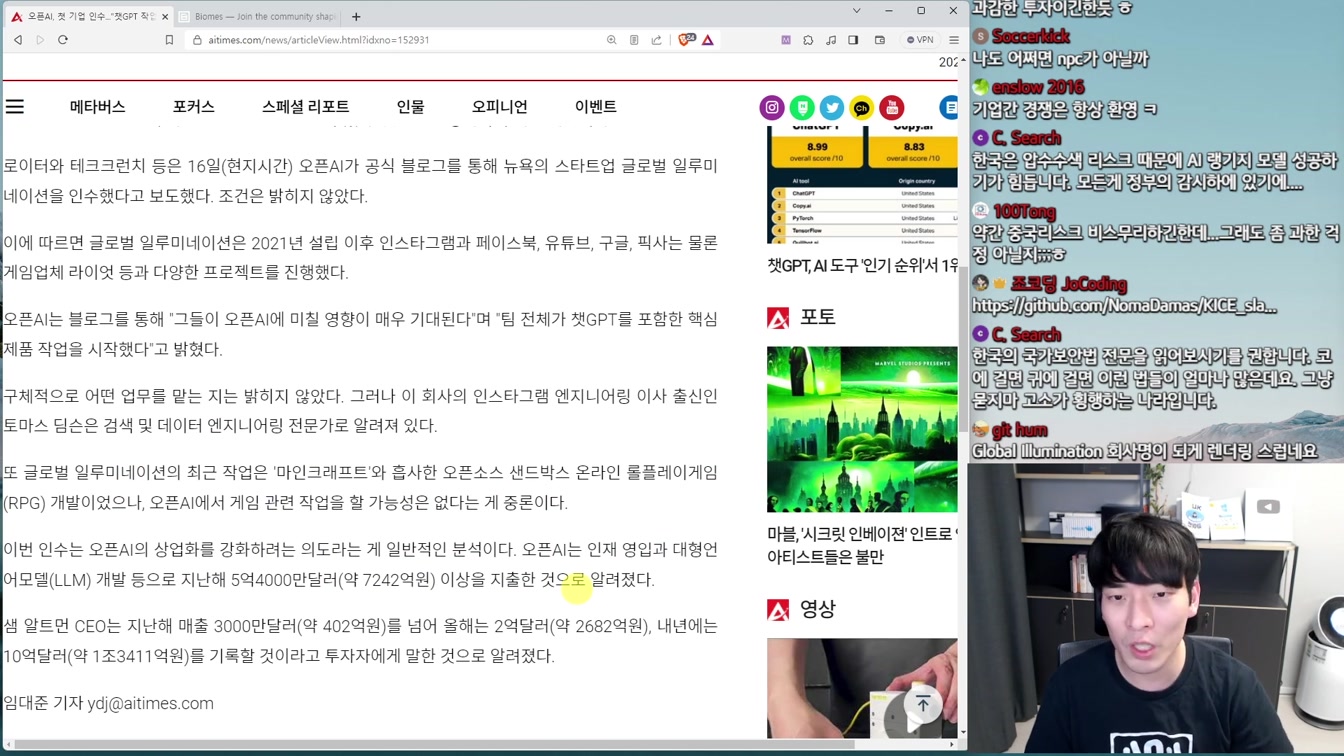
Task: Open the AI Times Instagram icon
Action: click(x=772, y=107)
